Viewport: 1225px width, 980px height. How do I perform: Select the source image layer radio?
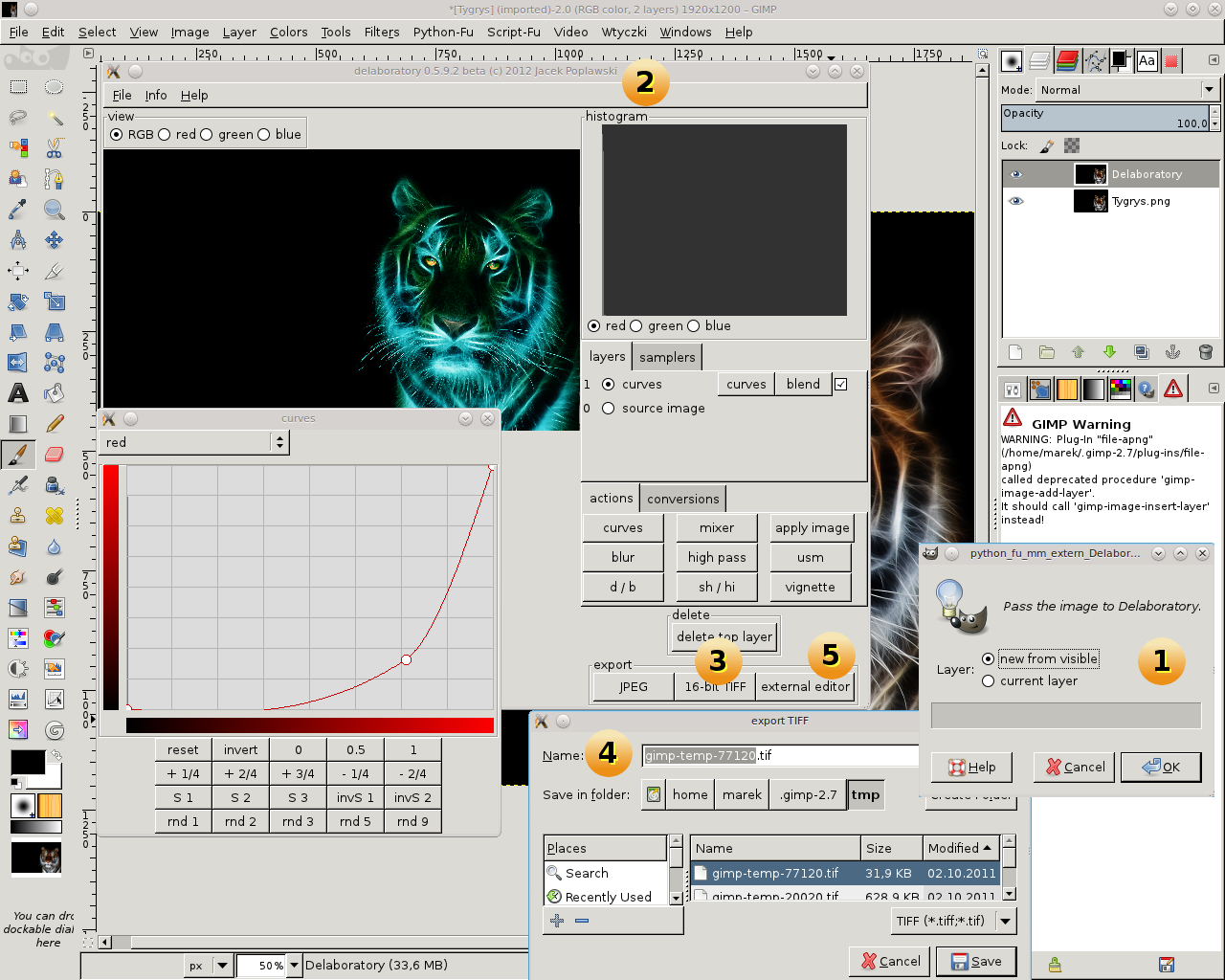[x=608, y=409]
